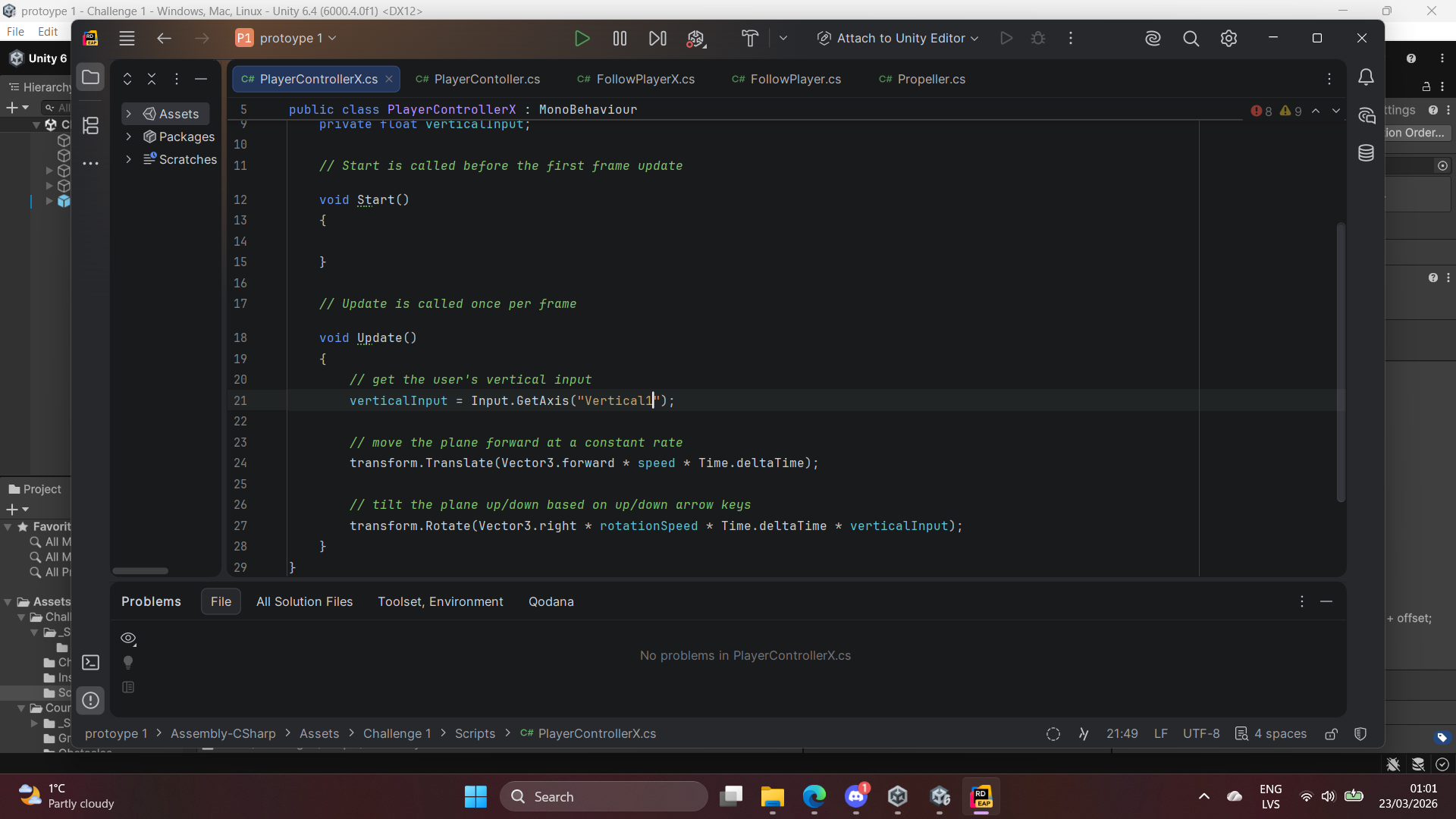The height and width of the screenshot is (819, 1456).
Task: Toggle the Problems tool window button in sidebar
Action: [x=91, y=701]
